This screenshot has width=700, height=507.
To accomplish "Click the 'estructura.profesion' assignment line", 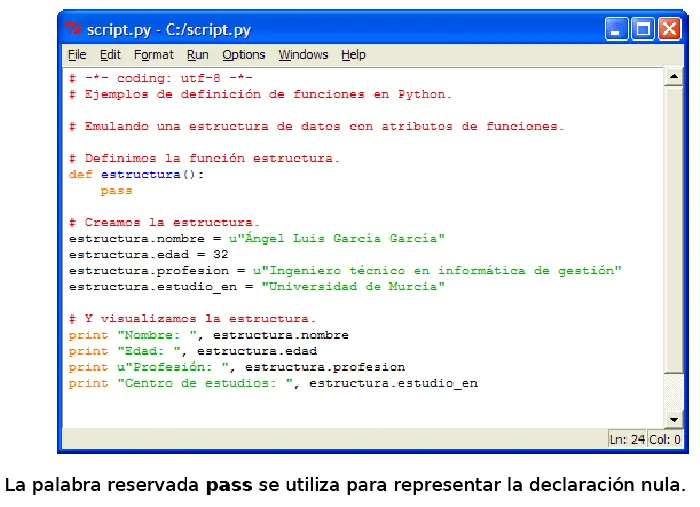I will (x=345, y=270).
